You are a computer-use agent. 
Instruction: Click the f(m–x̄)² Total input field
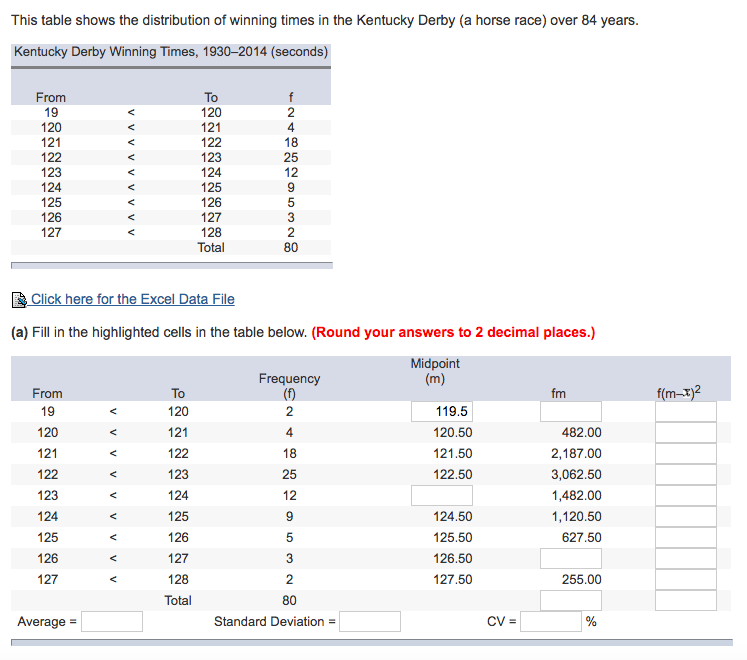(686, 600)
